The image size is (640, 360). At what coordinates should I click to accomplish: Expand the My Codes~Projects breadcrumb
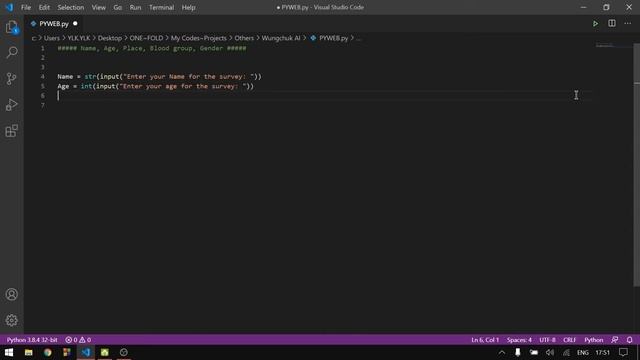click(x=198, y=38)
